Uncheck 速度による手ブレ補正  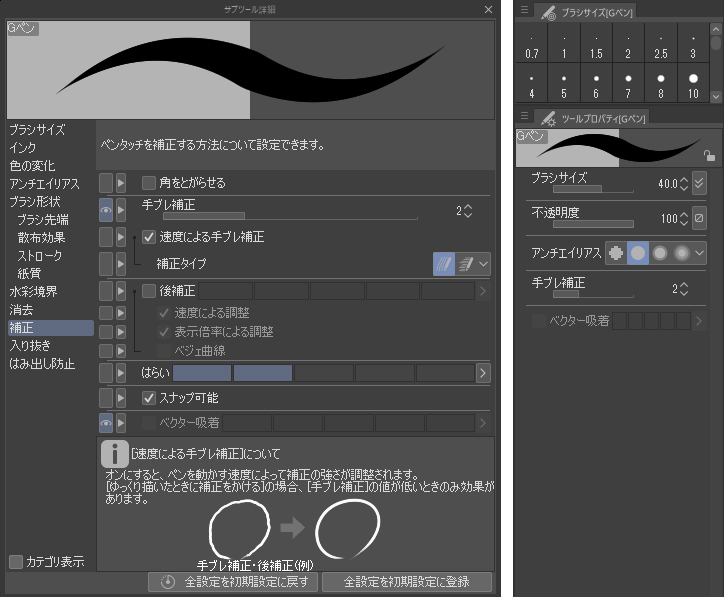(x=149, y=238)
